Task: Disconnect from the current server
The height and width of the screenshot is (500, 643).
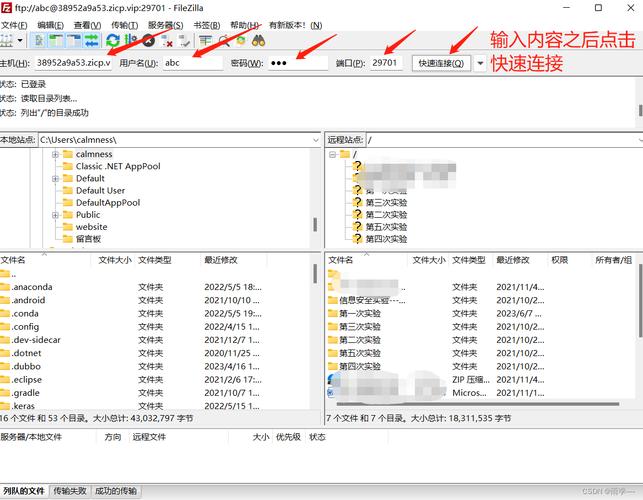Action: click(x=166, y=40)
